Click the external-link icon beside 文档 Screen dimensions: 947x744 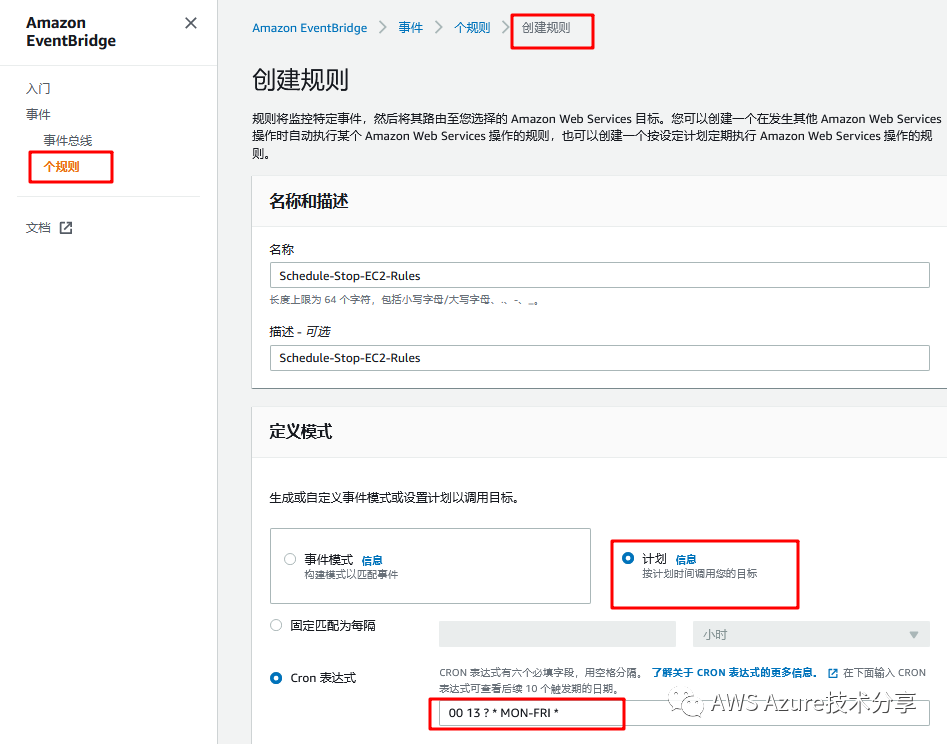[66, 228]
